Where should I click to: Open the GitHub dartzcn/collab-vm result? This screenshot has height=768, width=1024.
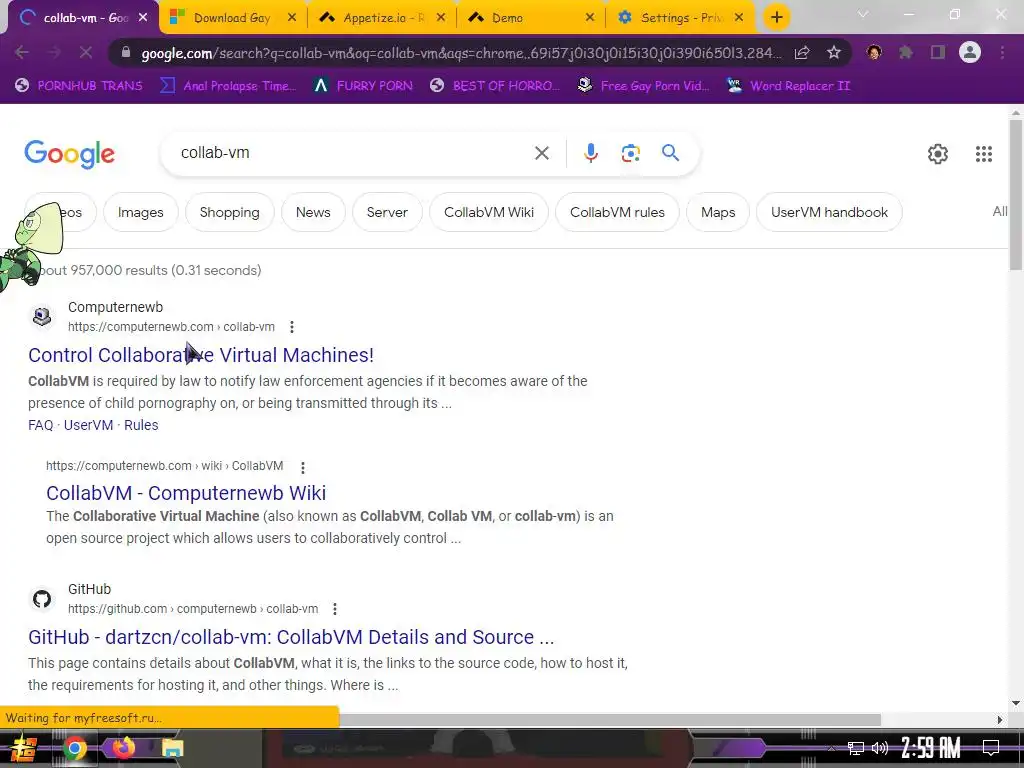pyautogui.click(x=291, y=637)
